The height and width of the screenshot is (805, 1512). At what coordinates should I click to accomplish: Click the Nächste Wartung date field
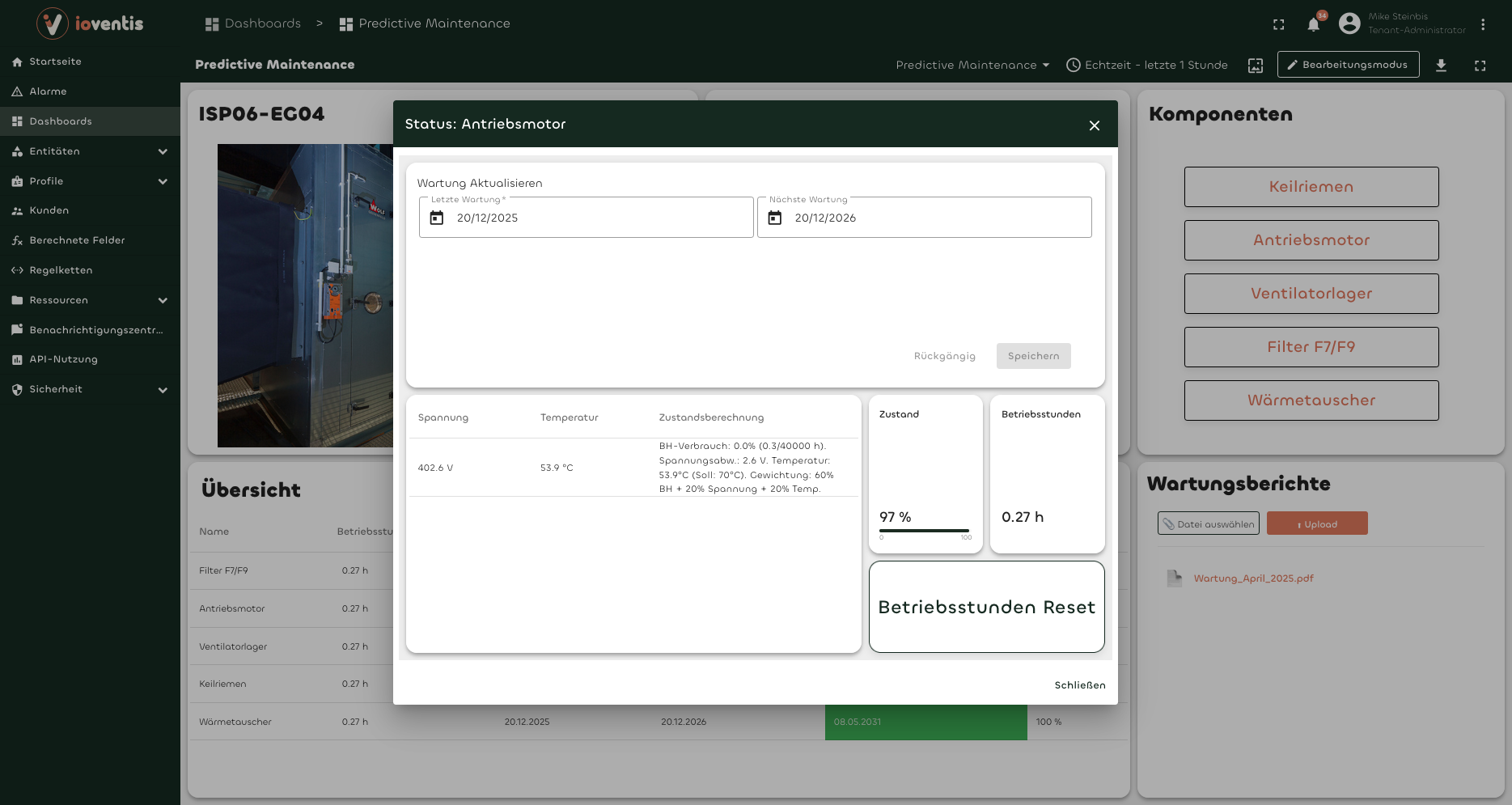924,217
